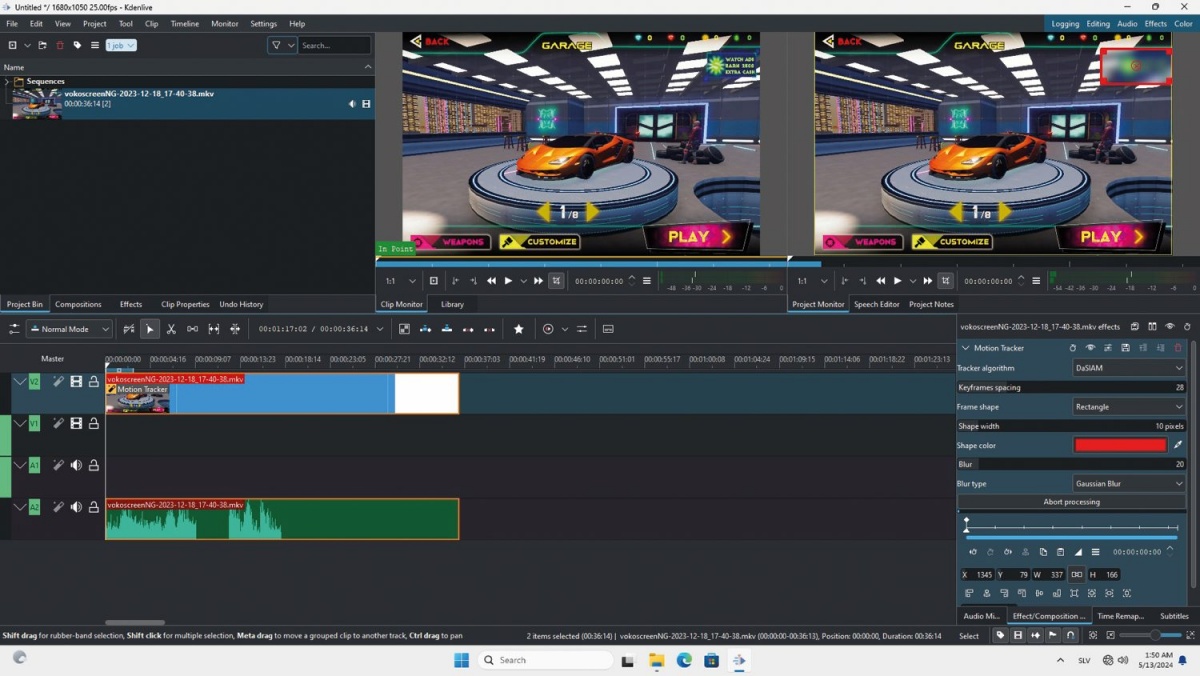This screenshot has height=676, width=1200.
Task: Adjust the Keyframes spacing slider
Action: click(x=1071, y=387)
